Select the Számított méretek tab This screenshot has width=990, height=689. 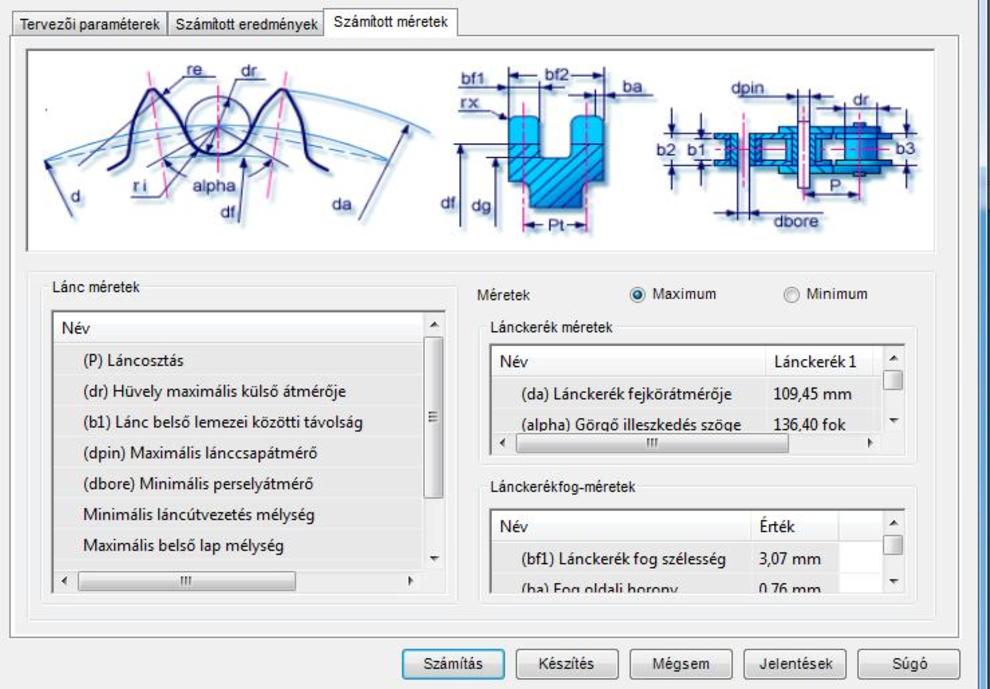pos(391,21)
